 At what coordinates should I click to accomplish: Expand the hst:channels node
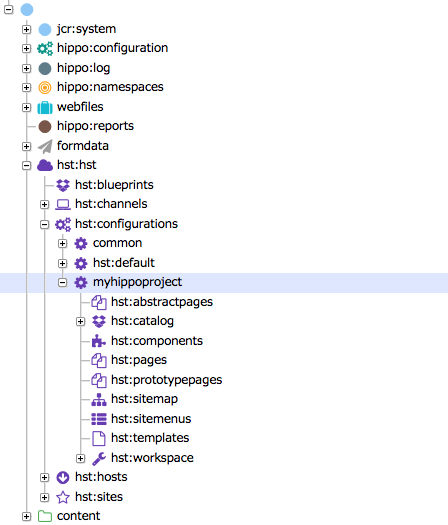pos(45,204)
